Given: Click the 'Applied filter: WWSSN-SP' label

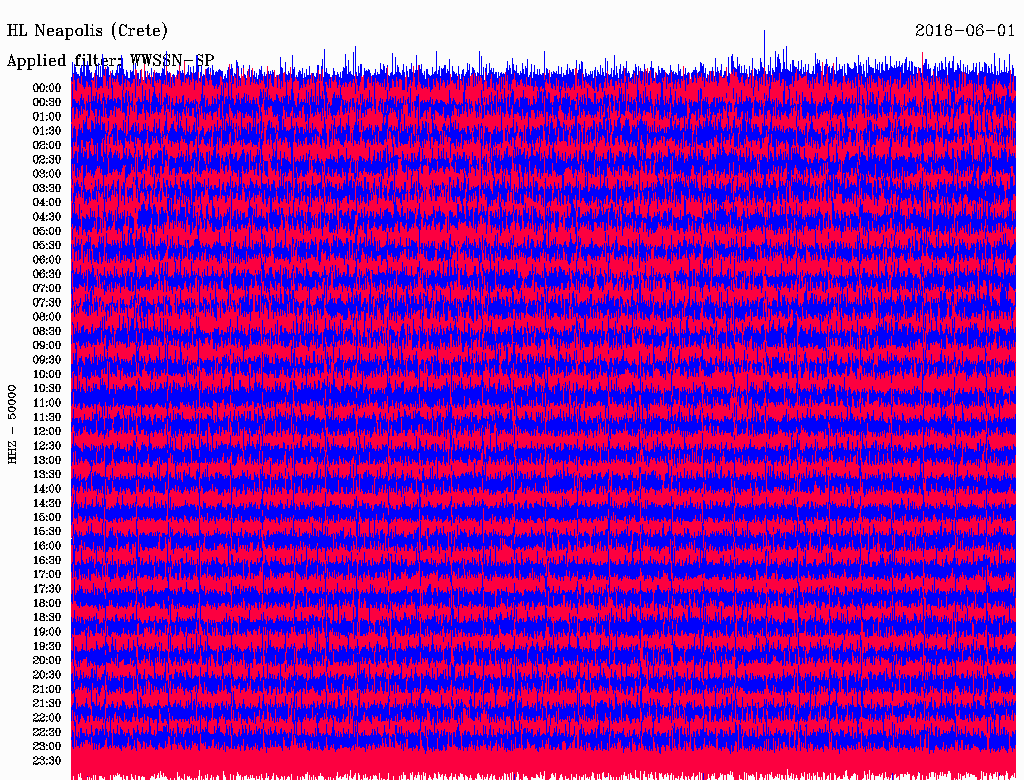Looking at the screenshot, I should (x=110, y=61).
